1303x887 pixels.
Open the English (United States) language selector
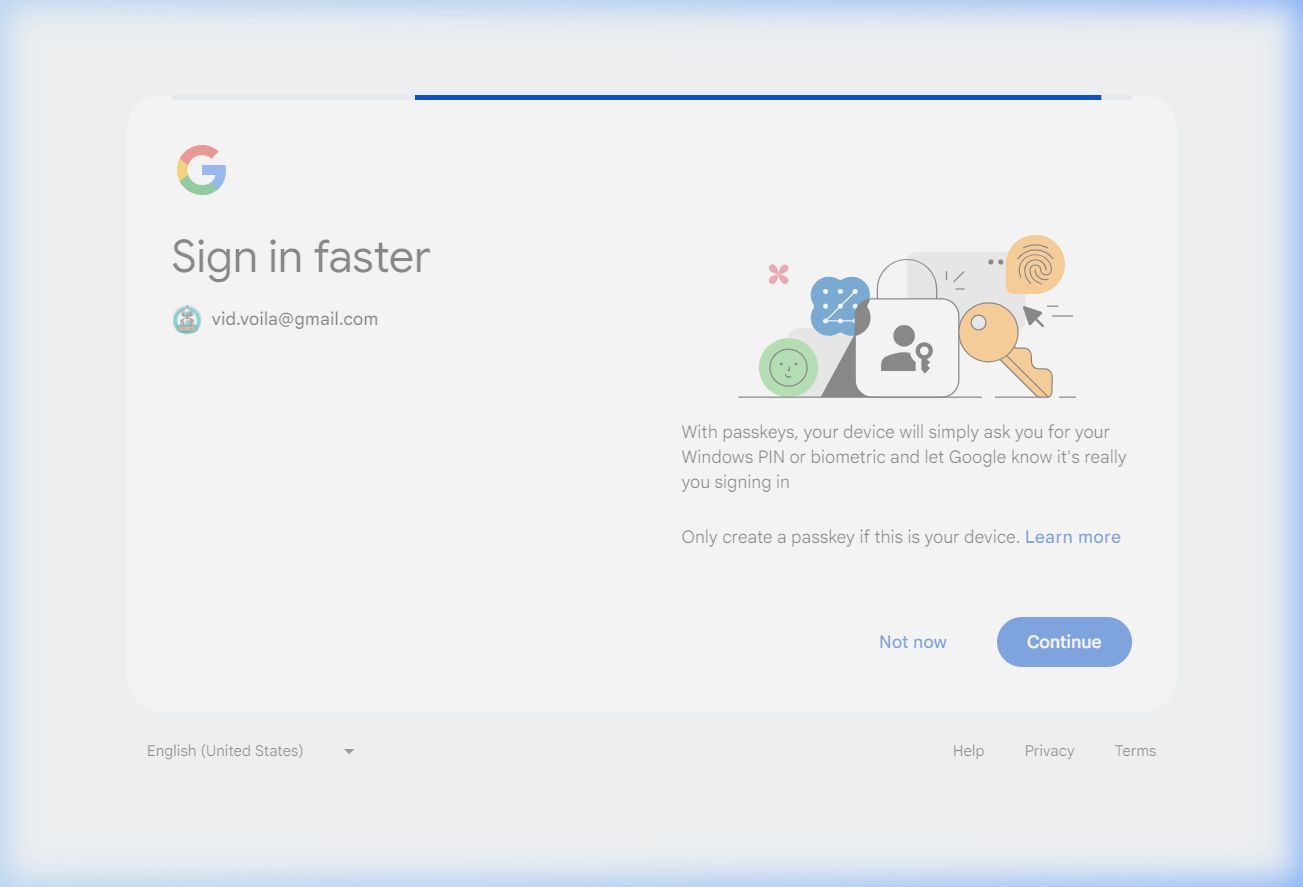pos(225,751)
